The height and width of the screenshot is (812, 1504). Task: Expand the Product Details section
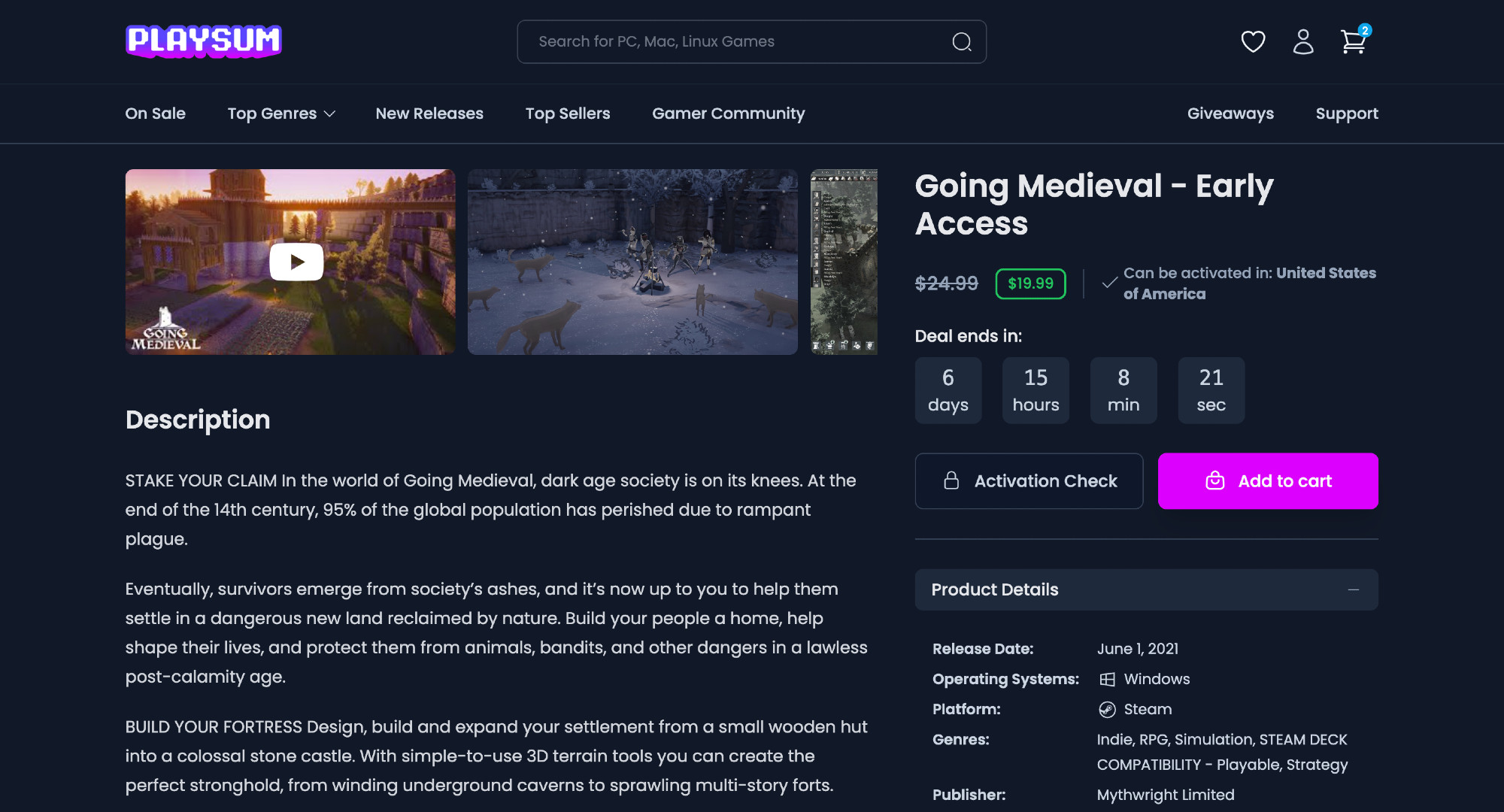(x=1357, y=589)
